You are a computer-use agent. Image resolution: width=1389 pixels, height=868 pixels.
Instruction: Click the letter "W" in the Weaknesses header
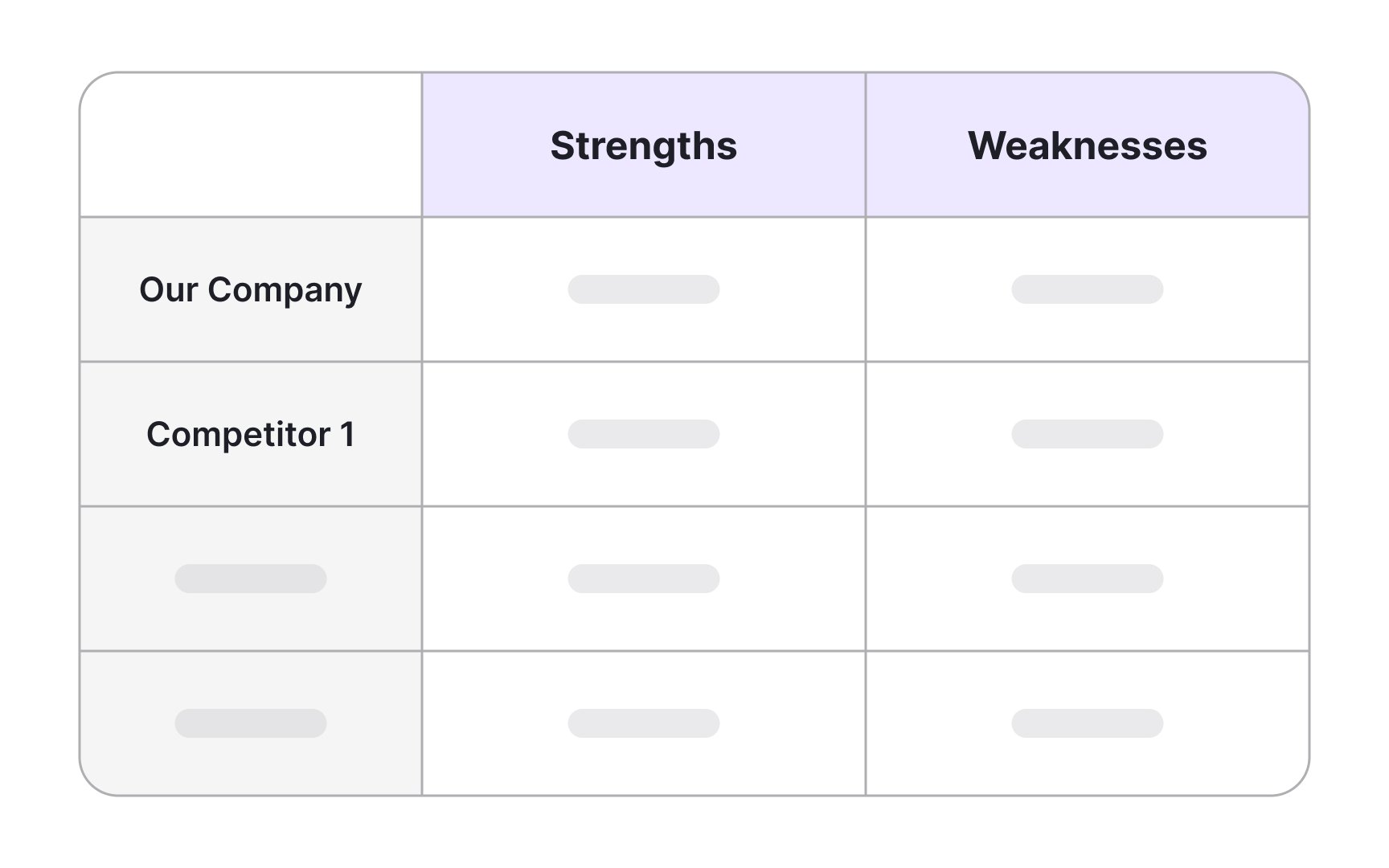[987, 146]
